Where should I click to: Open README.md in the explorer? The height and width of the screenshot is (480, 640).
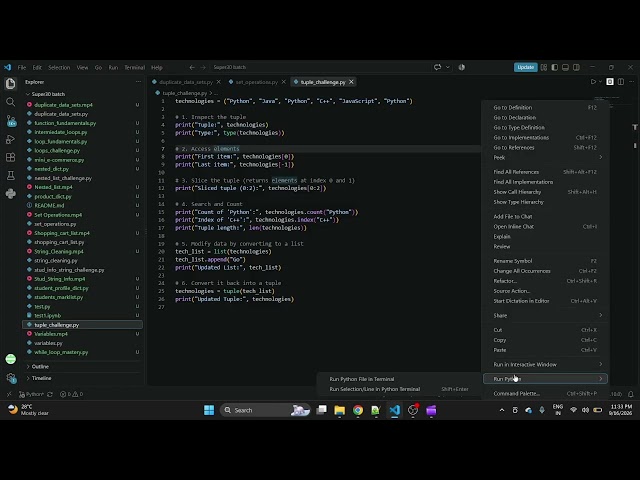tap(82, 205)
